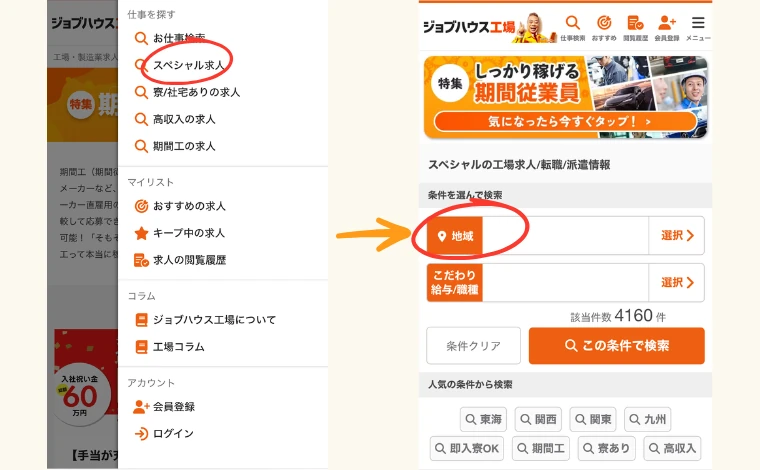Select 関西 popular search tag
The width and height of the screenshot is (760, 470).
coord(538,419)
